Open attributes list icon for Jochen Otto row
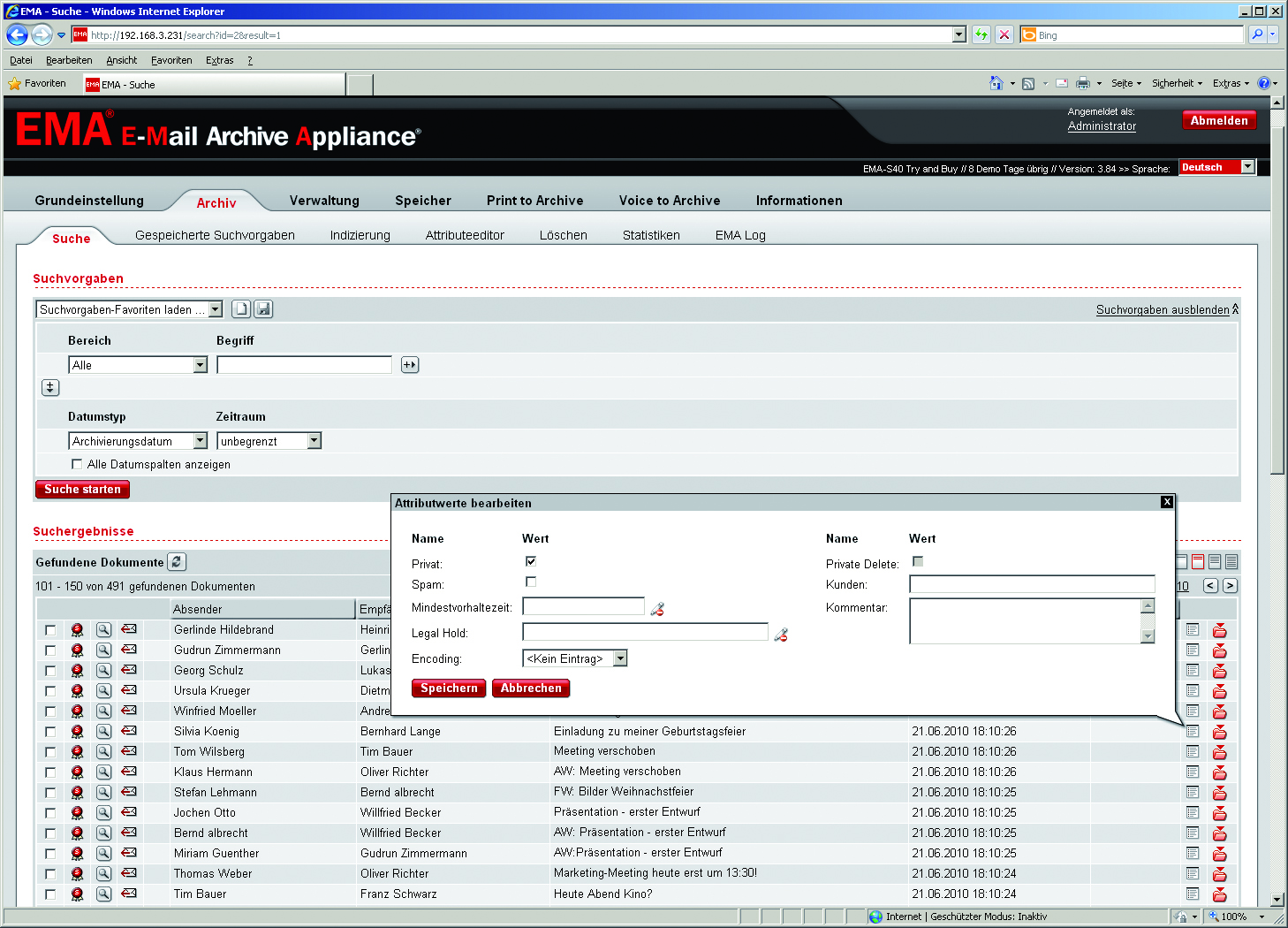This screenshot has height=928, width=1288. pyautogui.click(x=1193, y=812)
